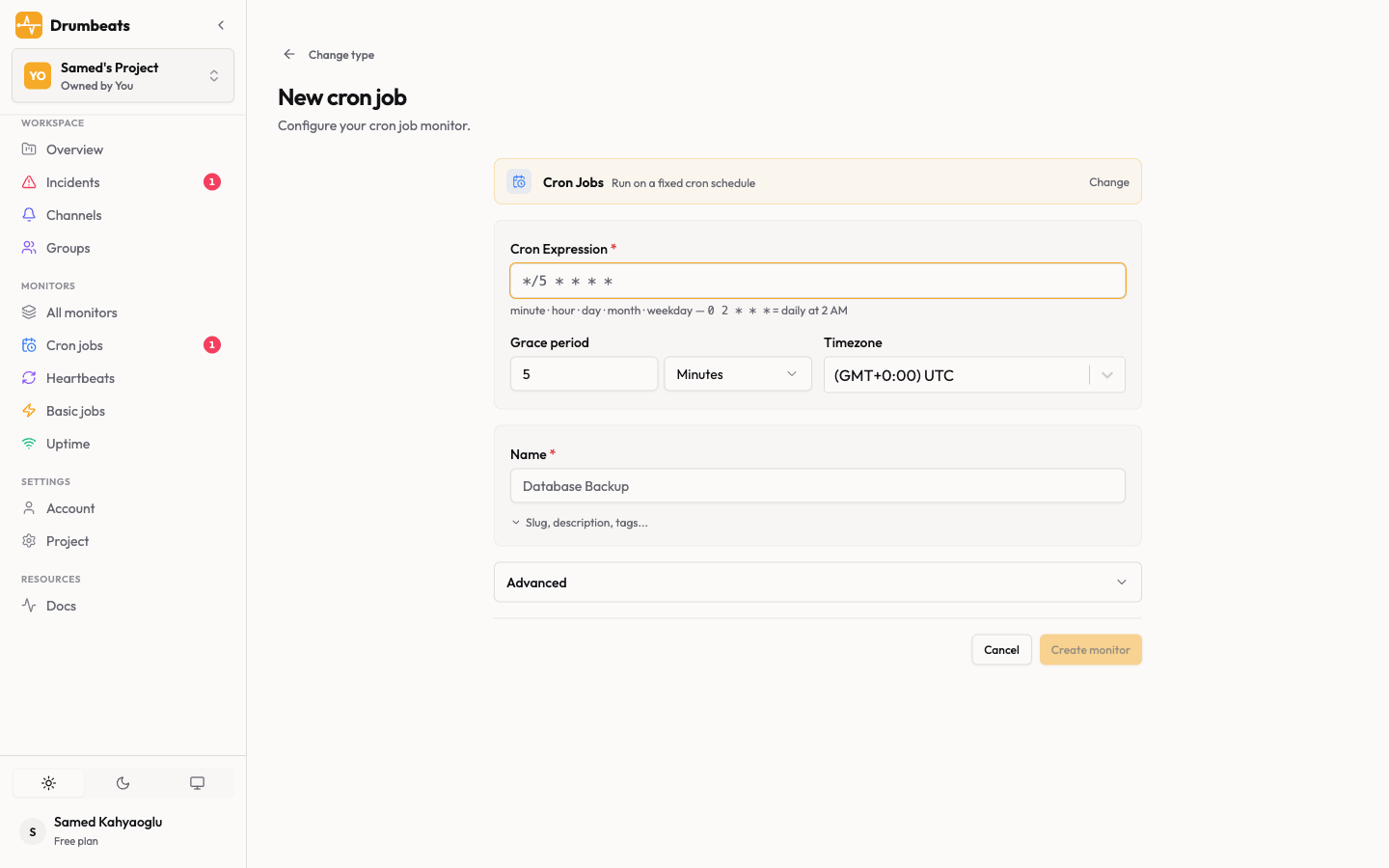This screenshot has width=1389, height=868.
Task: Click the Uptime wifi icon
Action: tap(29, 444)
